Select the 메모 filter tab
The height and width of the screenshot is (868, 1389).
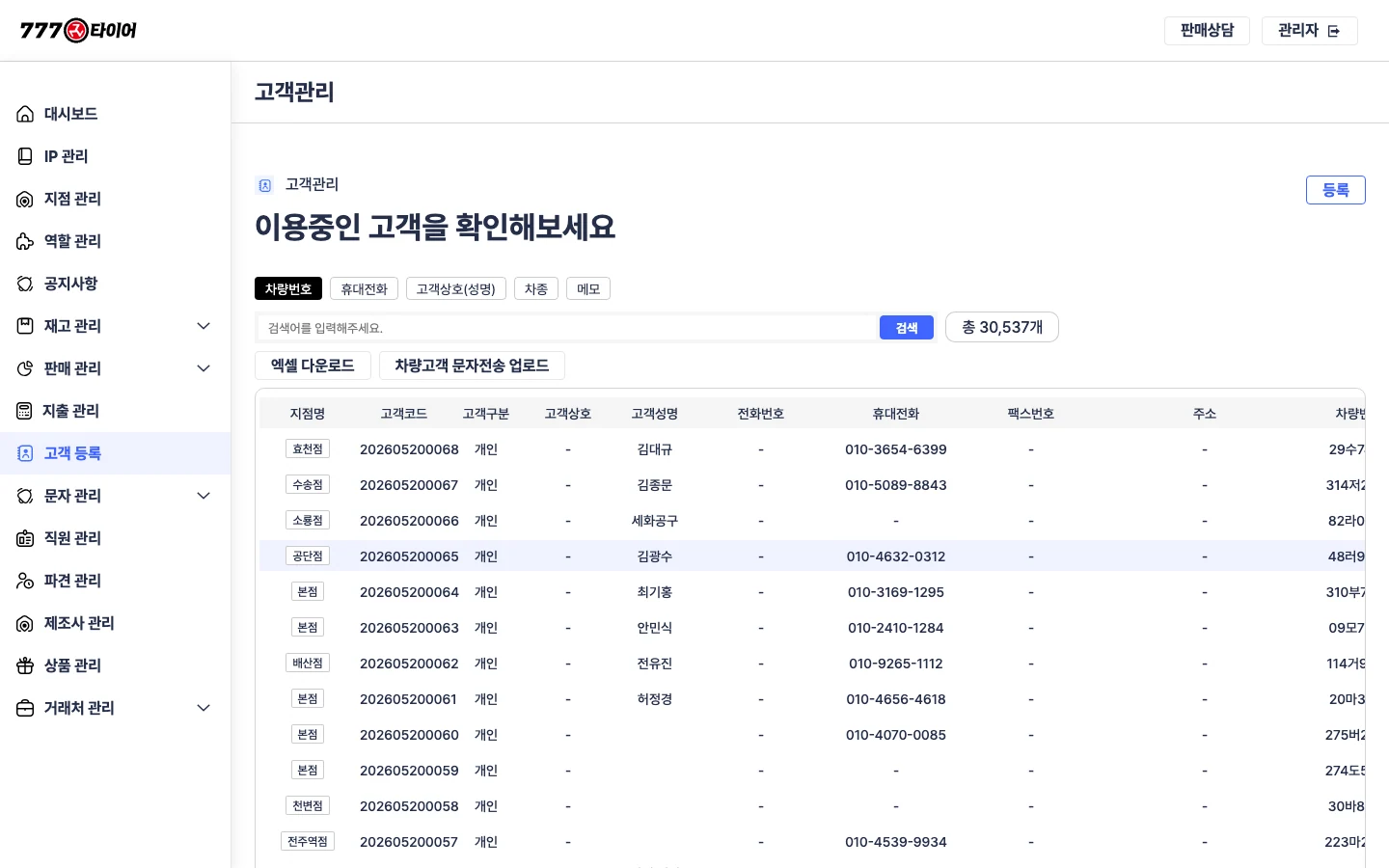[588, 288]
